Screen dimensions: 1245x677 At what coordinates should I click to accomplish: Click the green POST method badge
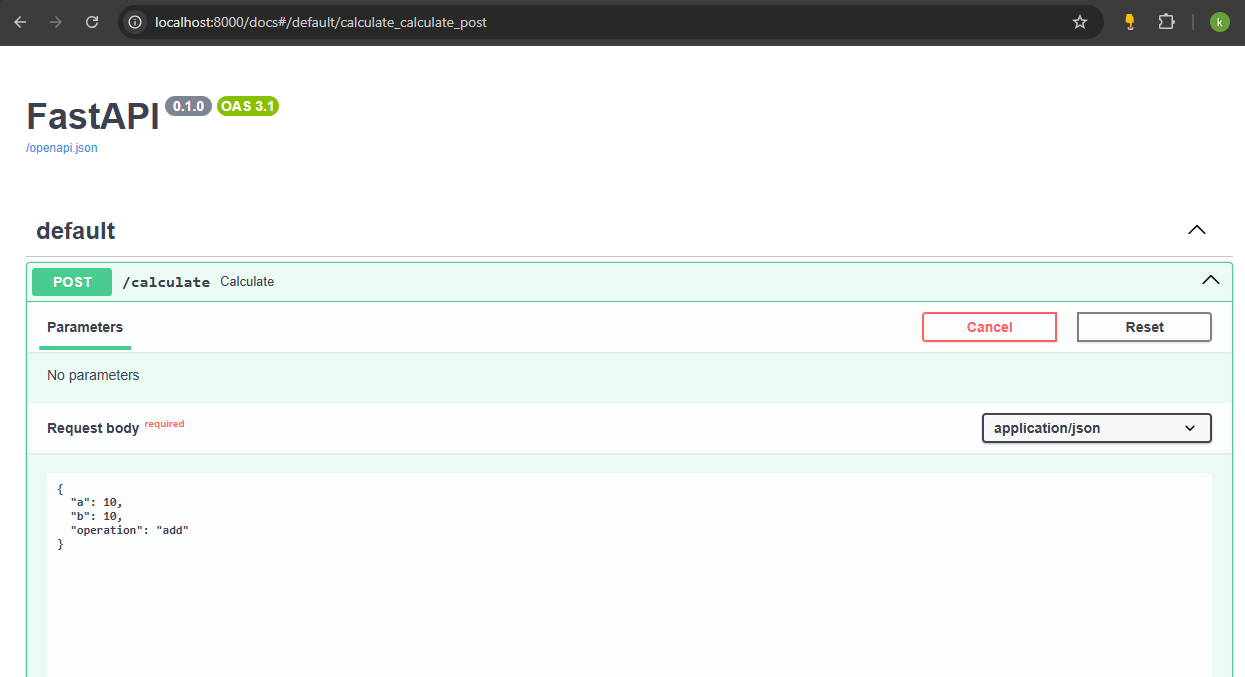point(72,282)
